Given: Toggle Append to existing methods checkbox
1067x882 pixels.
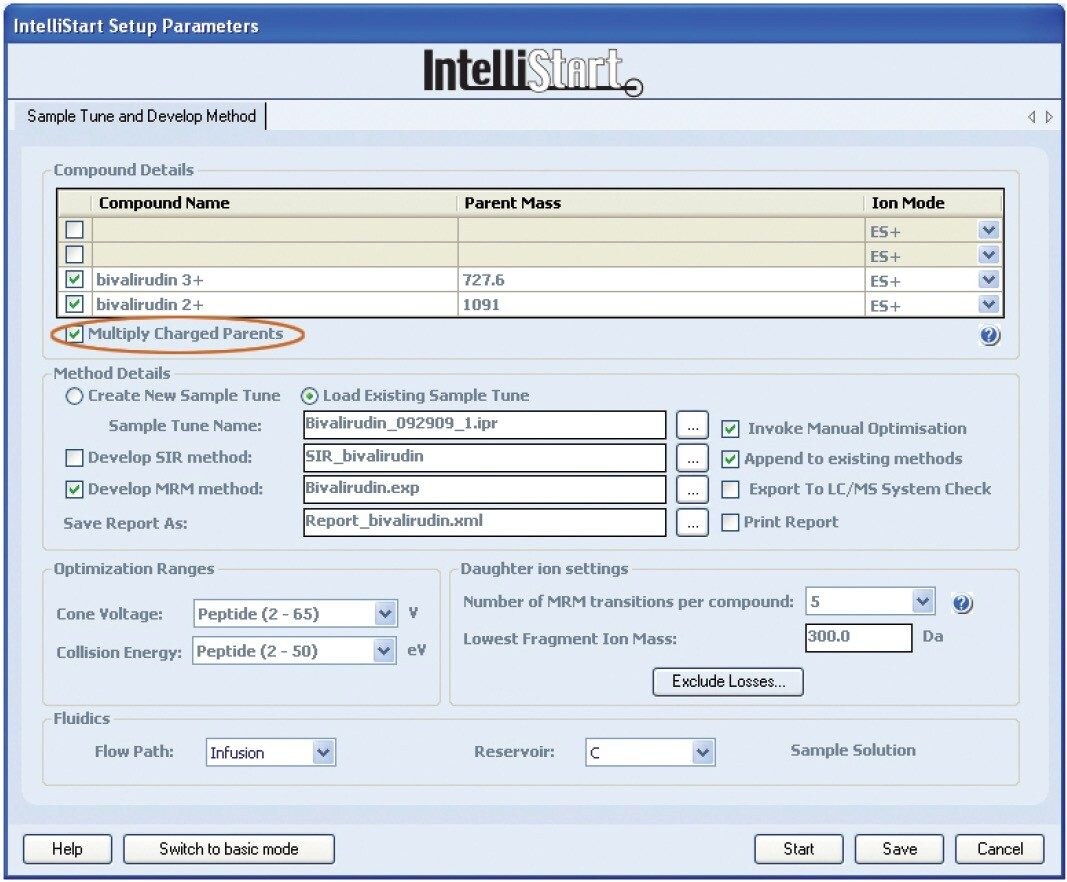Looking at the screenshot, I should point(730,459).
